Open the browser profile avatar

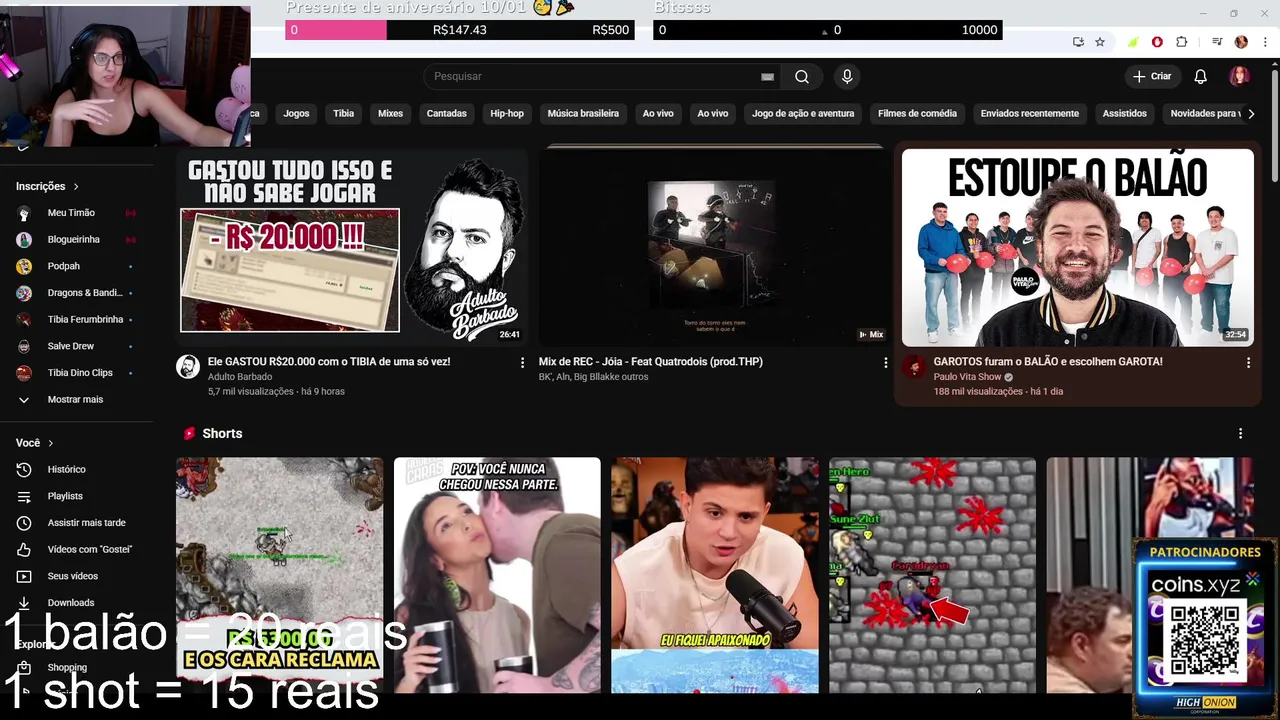point(1241,42)
